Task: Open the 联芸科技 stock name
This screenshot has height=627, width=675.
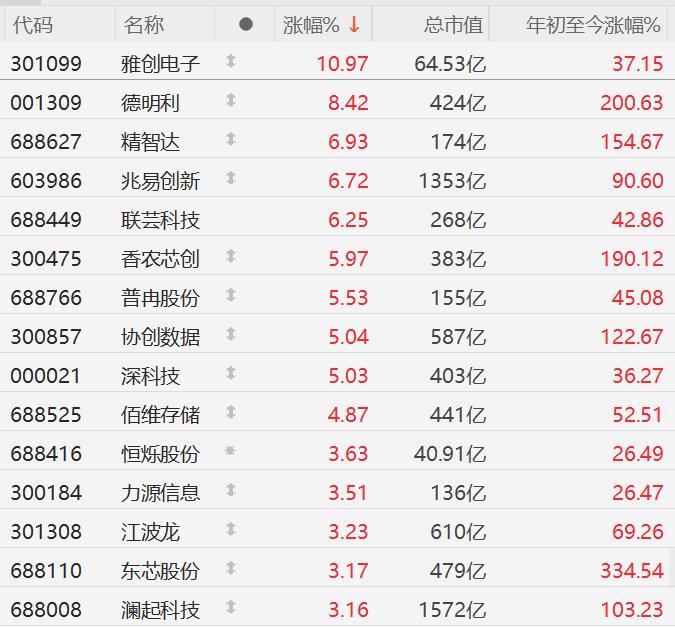Action: pos(160,220)
